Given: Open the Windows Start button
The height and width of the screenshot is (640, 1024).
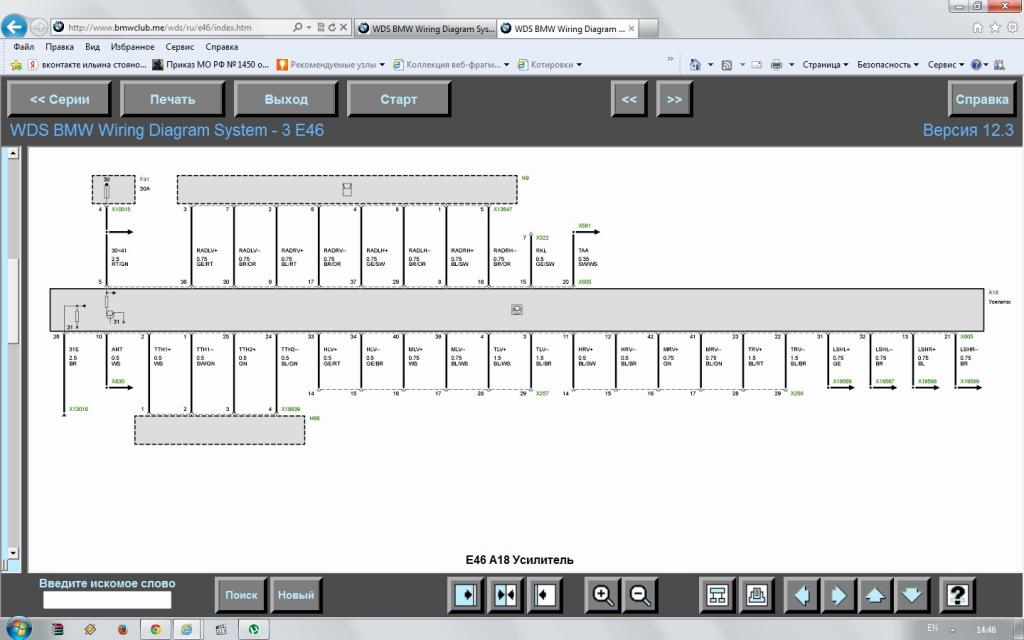Looking at the screenshot, I should (18, 628).
